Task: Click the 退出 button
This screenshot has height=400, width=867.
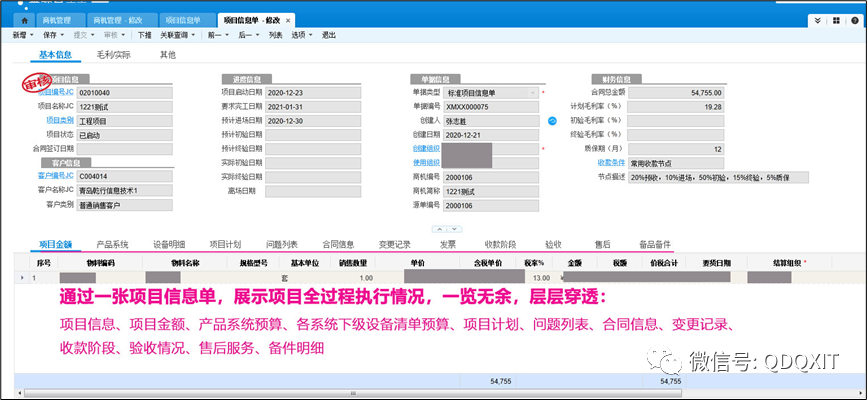Action: tap(328, 34)
